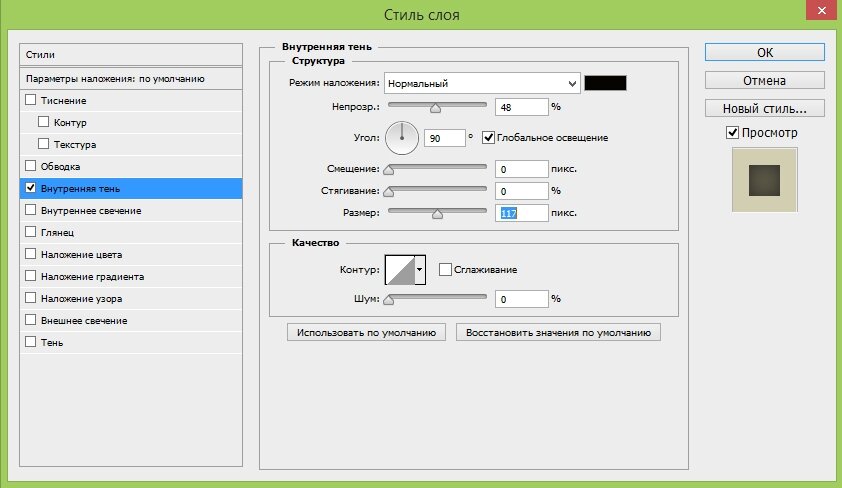Enable the Обводка effect checkbox

(31, 166)
